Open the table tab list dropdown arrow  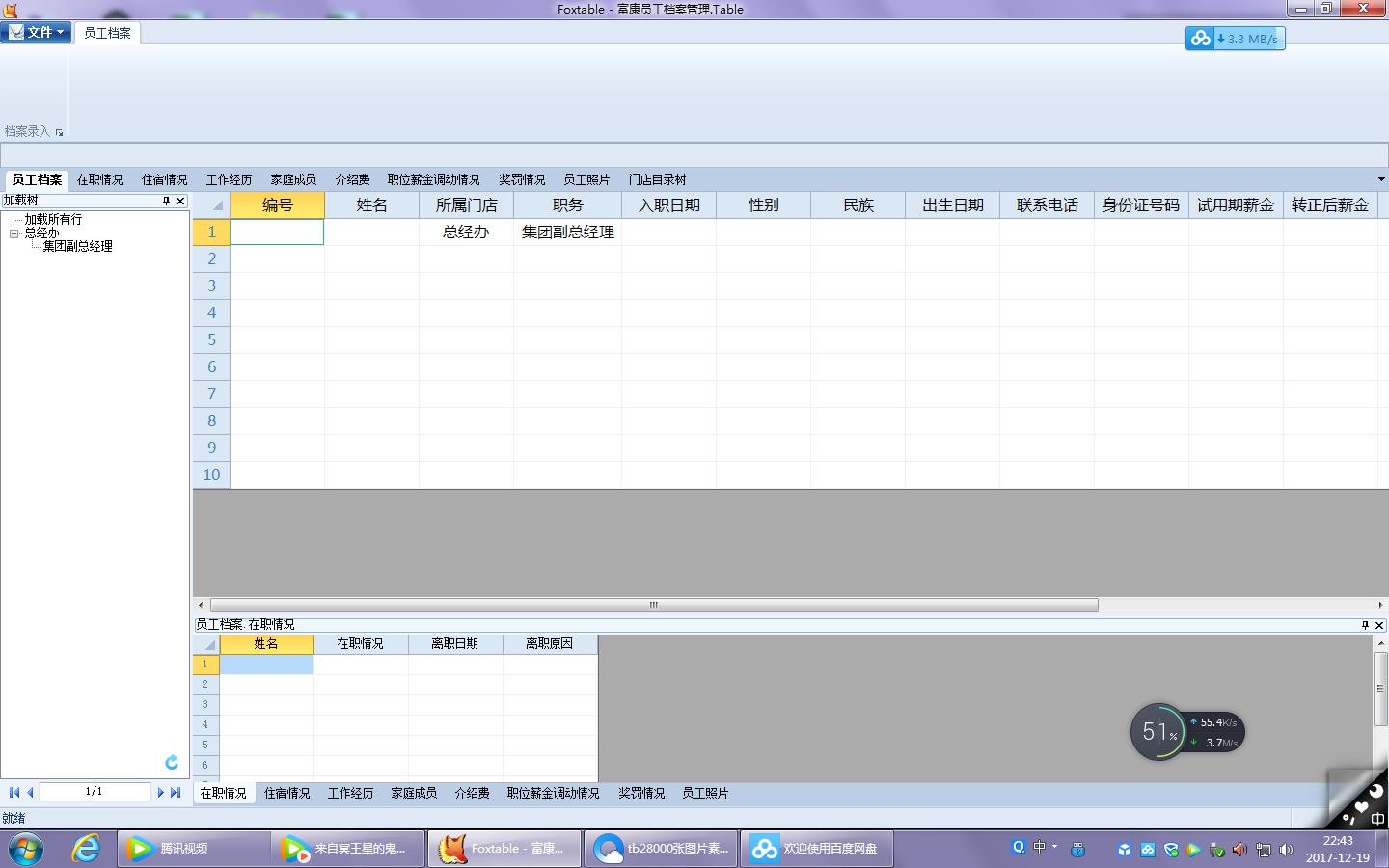[1380, 179]
